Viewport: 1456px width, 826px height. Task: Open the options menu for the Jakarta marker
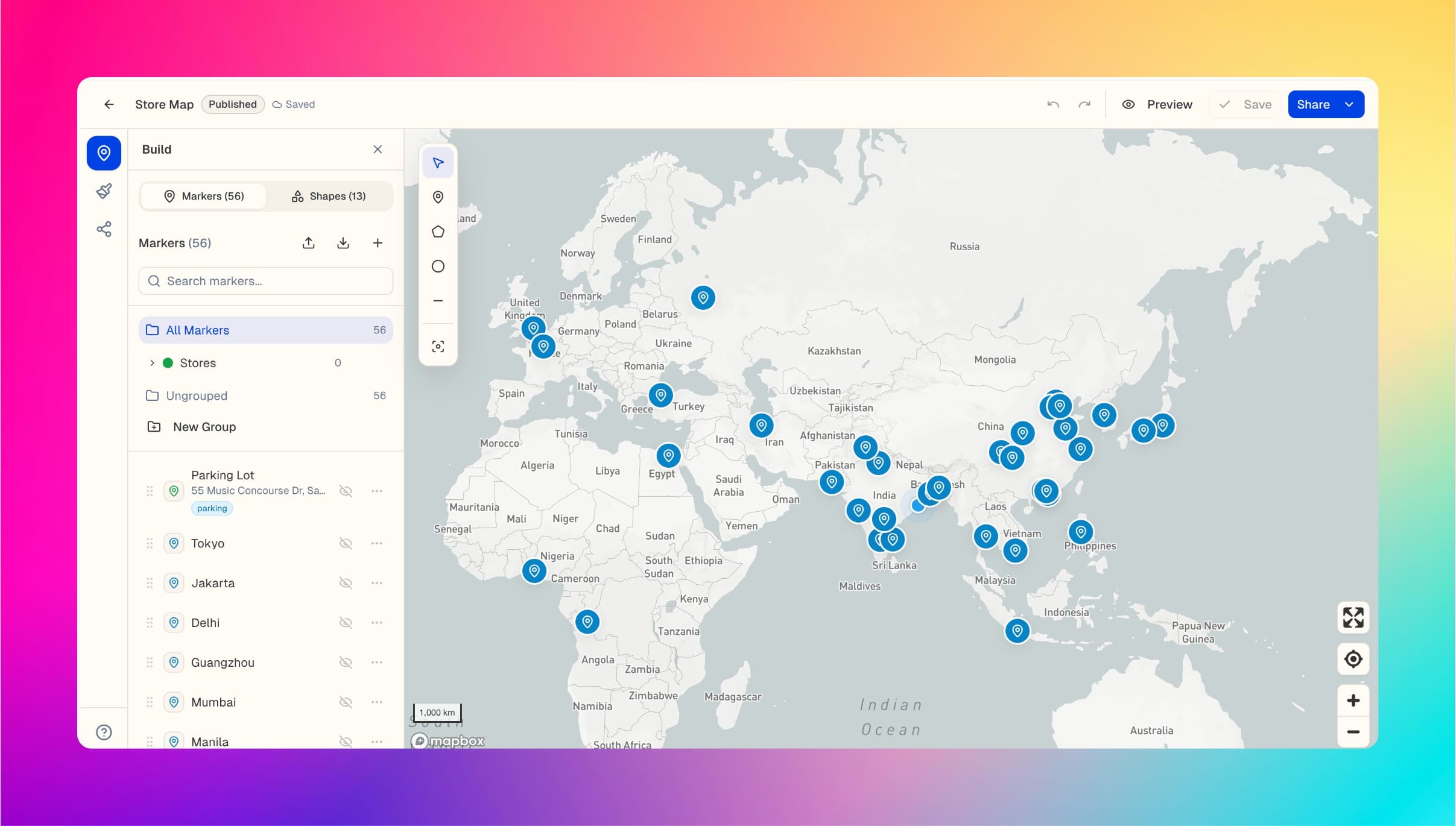coord(378,582)
